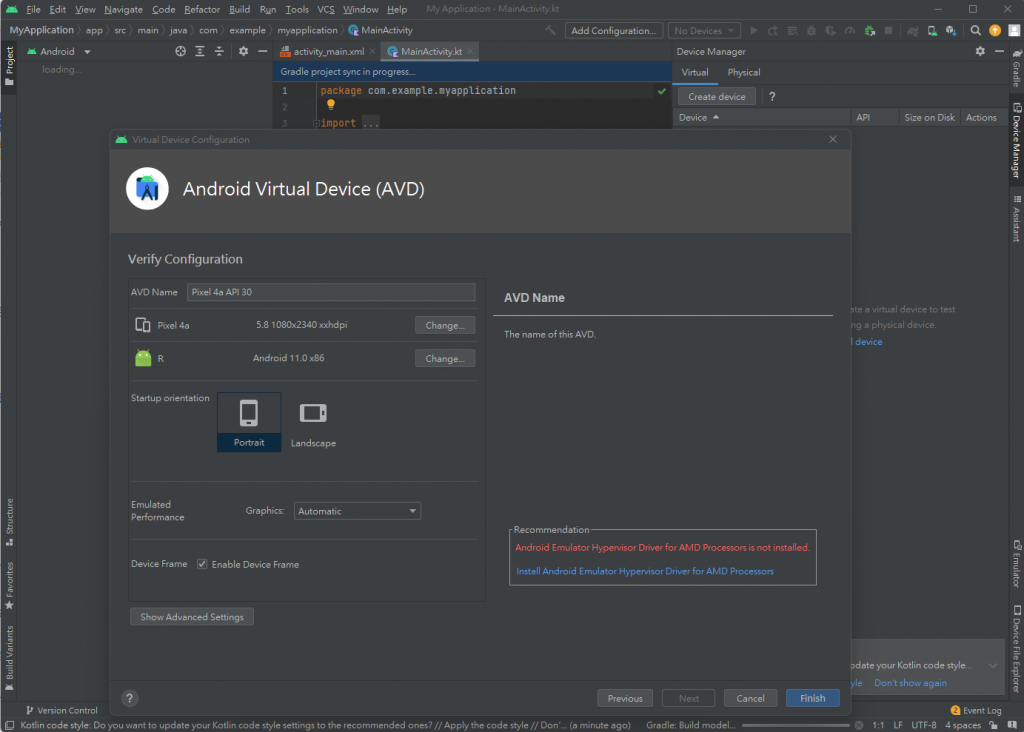Click the Sync Project with Gradle icon
The height and width of the screenshot is (732, 1024).
coord(913,31)
